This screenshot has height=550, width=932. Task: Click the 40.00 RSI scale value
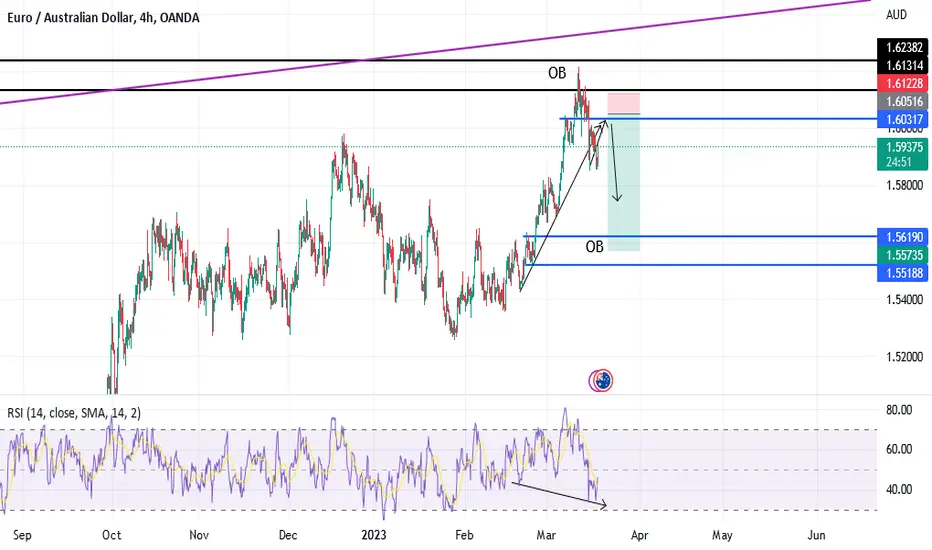coord(899,489)
